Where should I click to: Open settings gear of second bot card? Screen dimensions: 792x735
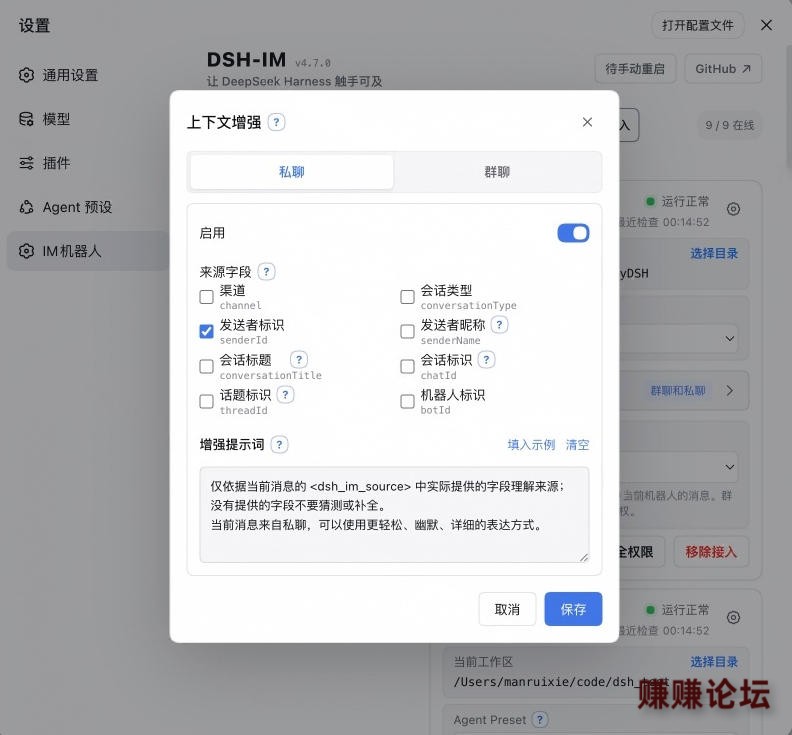coord(733,617)
